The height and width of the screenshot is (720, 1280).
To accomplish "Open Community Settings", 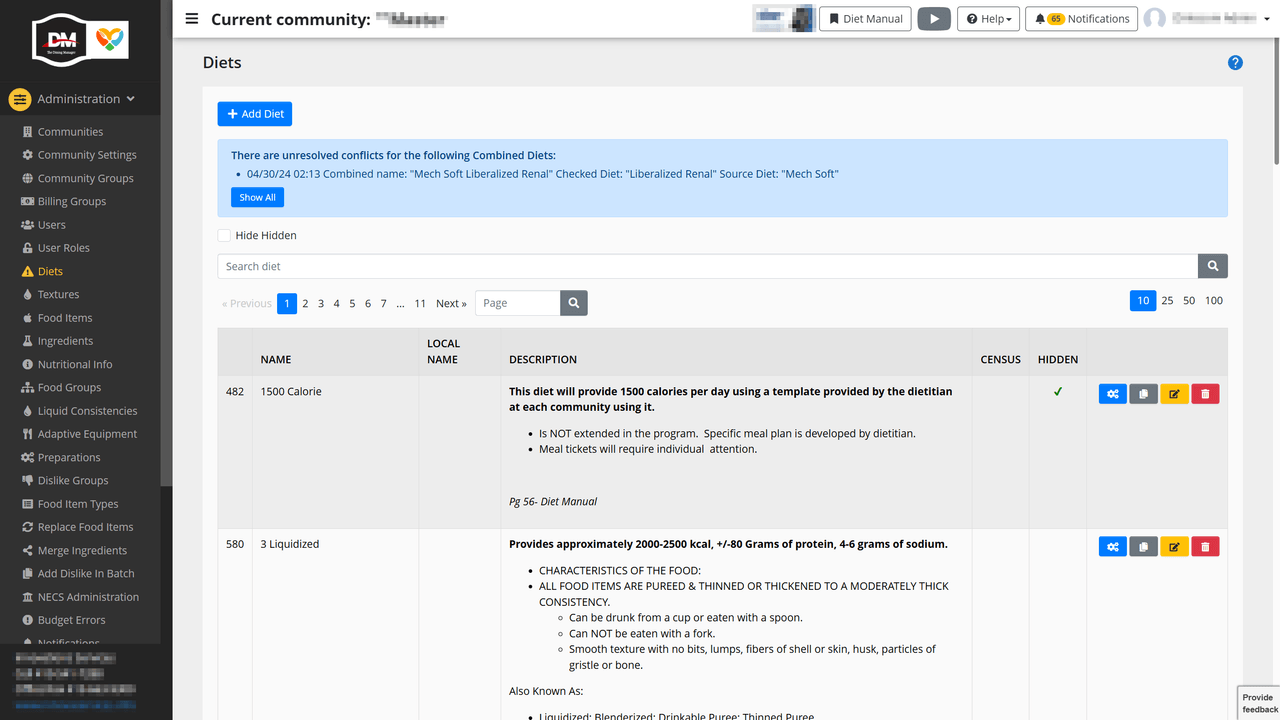I will 86,155.
